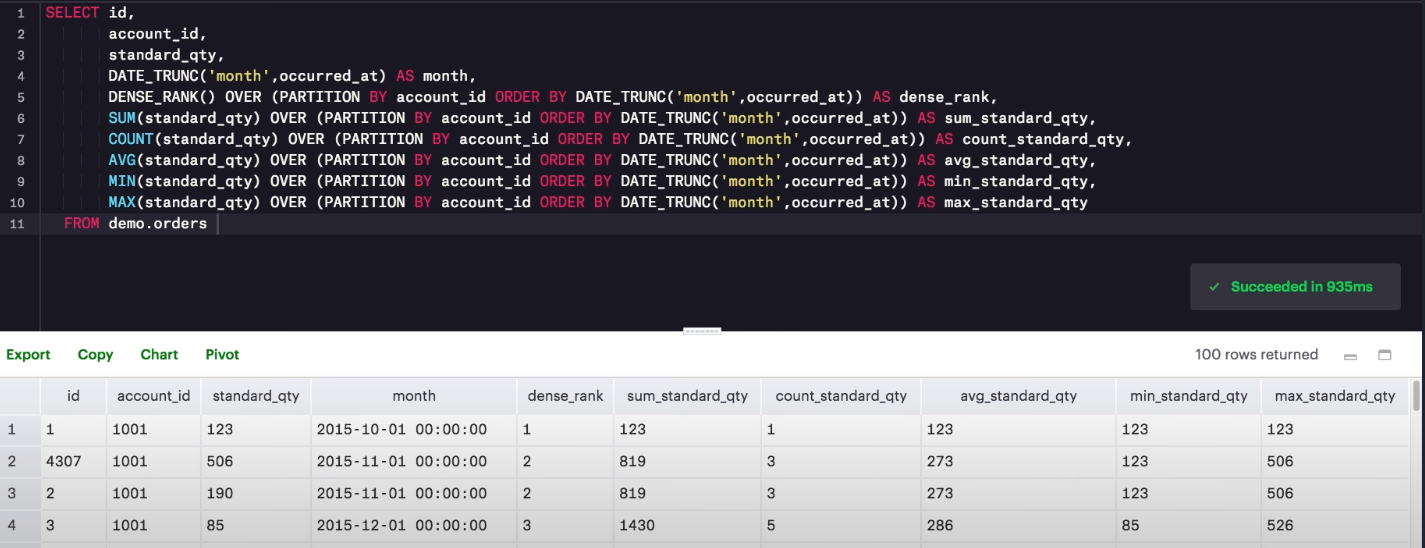
Task: Click sum_standard_qty cell value 1430
Action: point(687,525)
